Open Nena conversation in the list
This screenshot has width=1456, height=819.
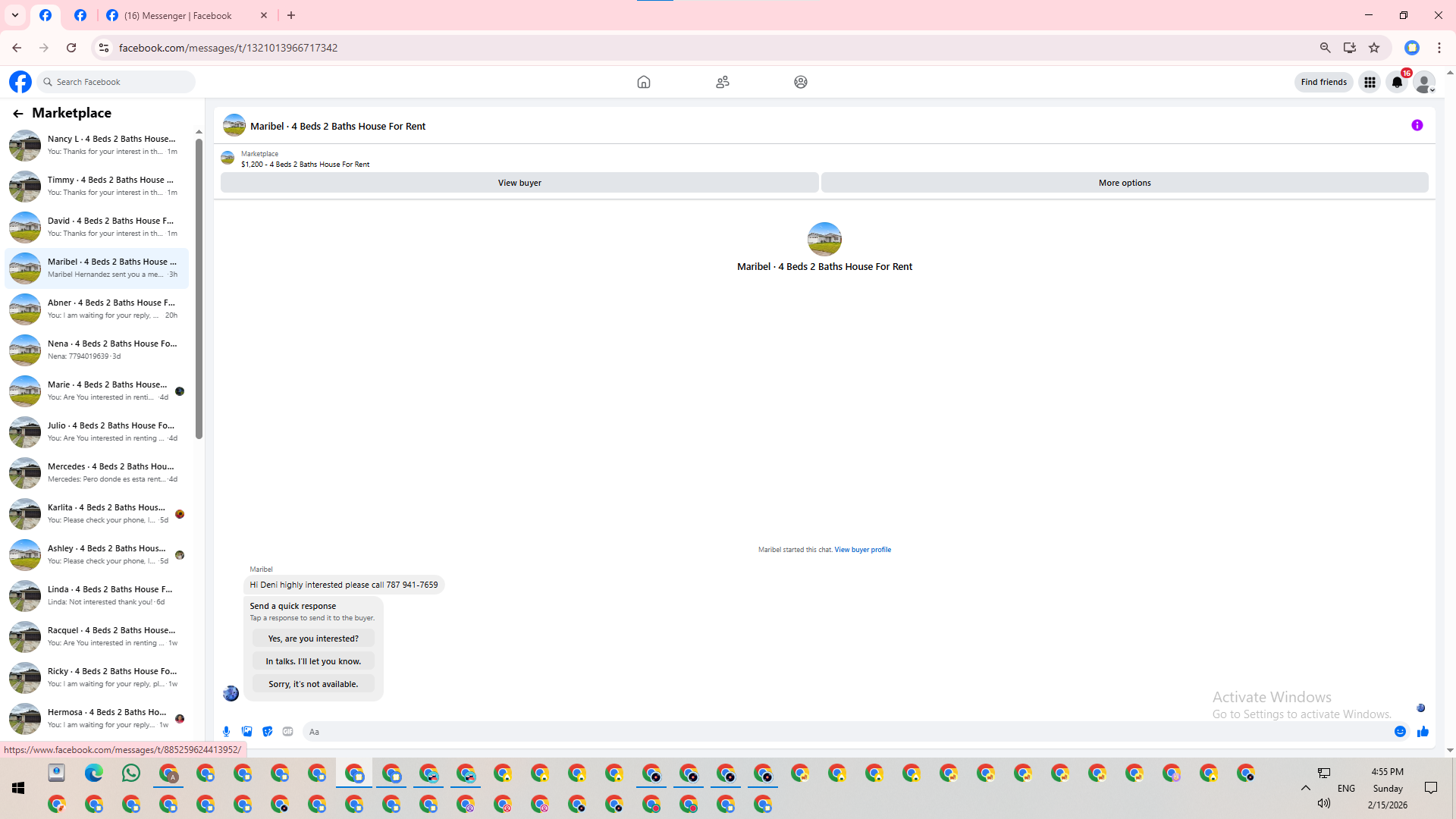[96, 350]
